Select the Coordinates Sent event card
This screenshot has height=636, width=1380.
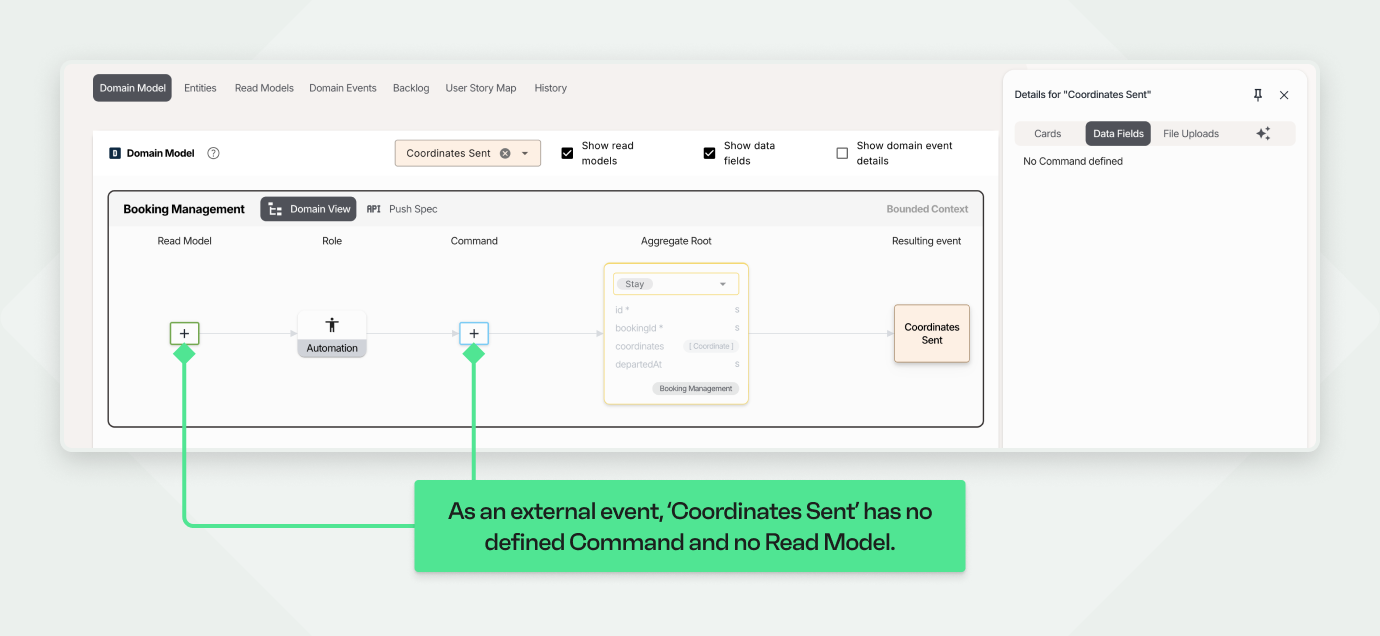(932, 333)
